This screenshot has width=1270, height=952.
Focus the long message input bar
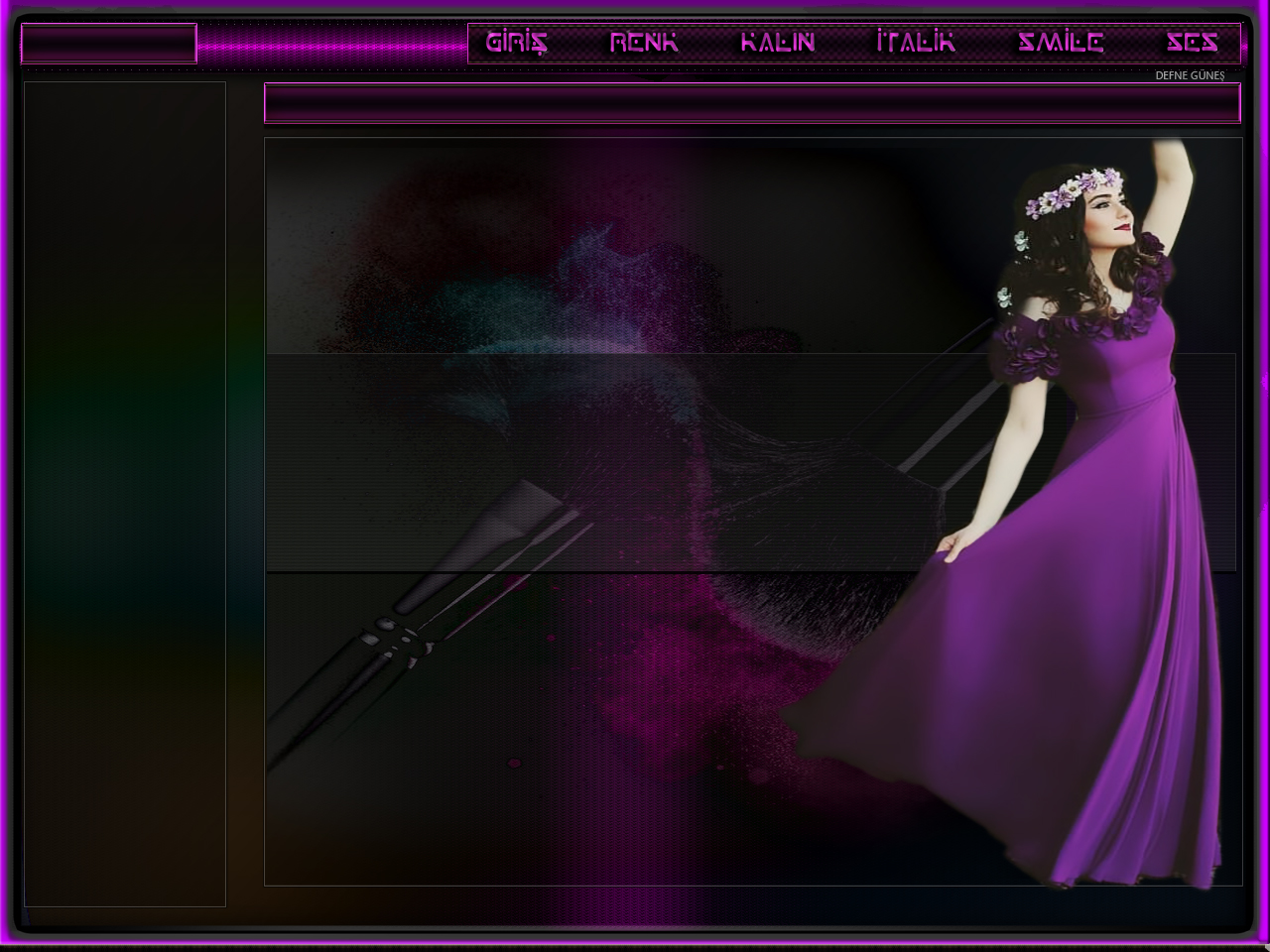[x=751, y=104]
